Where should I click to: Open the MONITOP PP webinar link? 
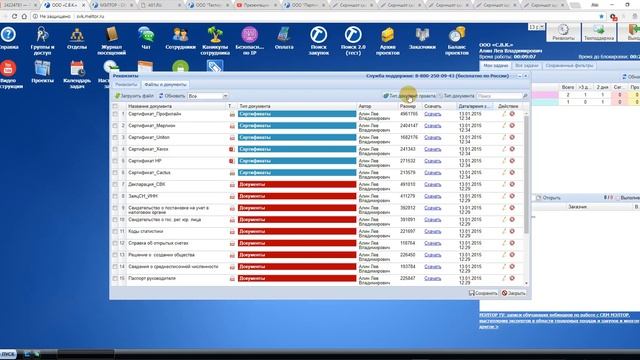(559, 321)
